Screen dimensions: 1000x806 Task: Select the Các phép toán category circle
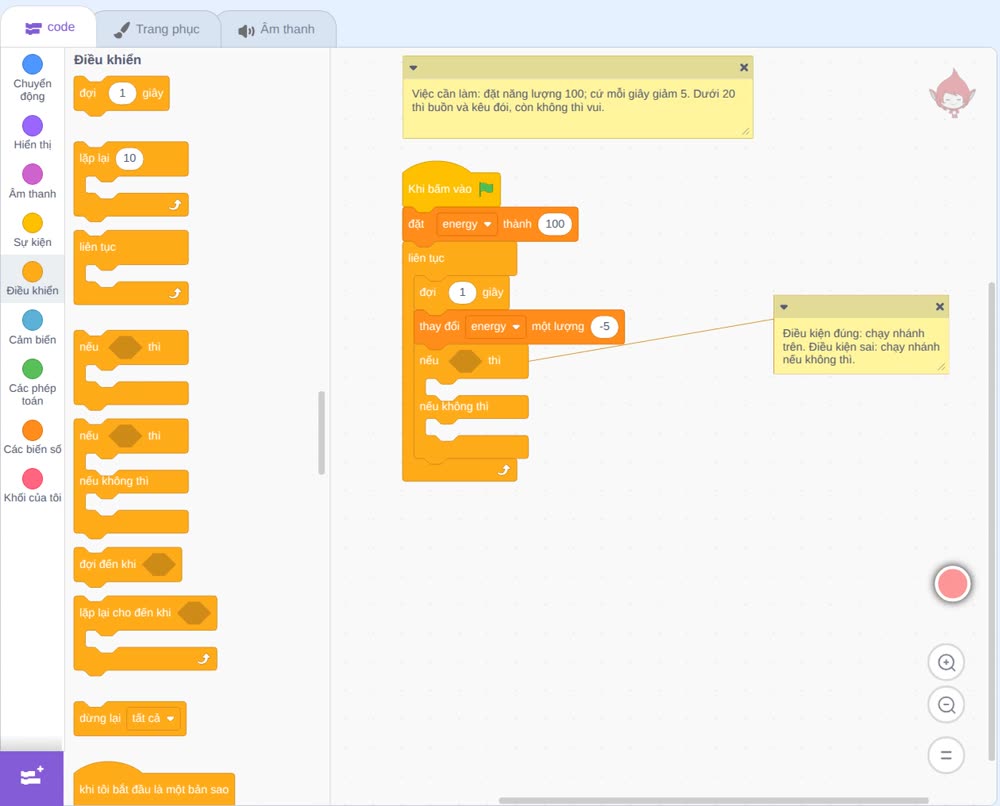point(33,369)
